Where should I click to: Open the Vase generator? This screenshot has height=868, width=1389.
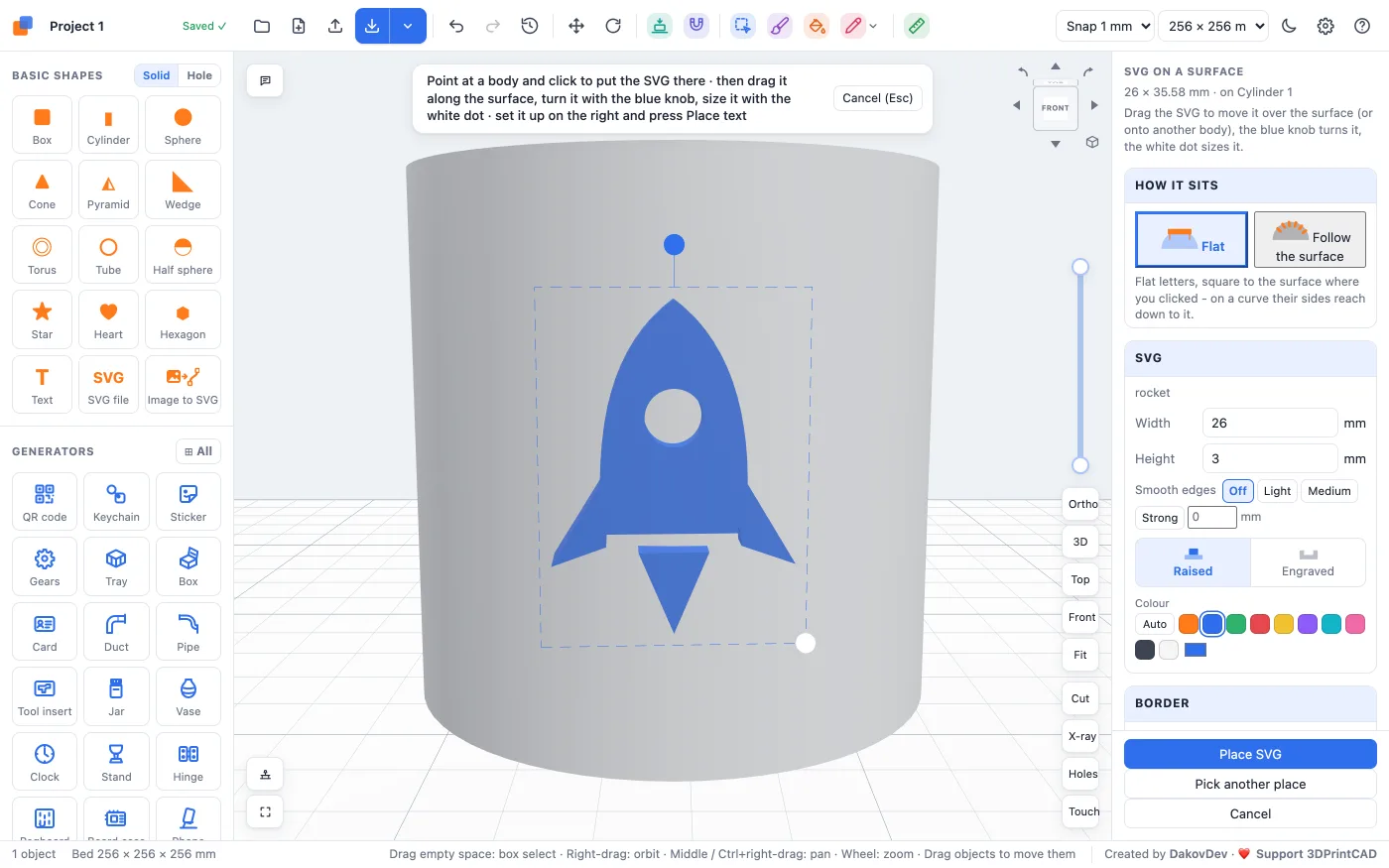pyautogui.click(x=189, y=696)
